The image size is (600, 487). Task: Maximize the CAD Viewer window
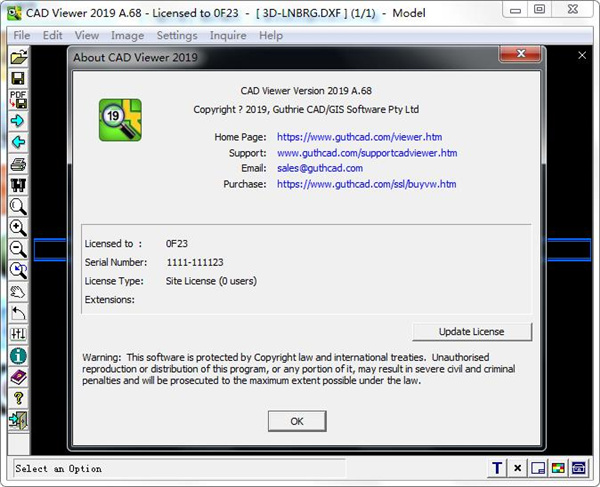(539, 10)
